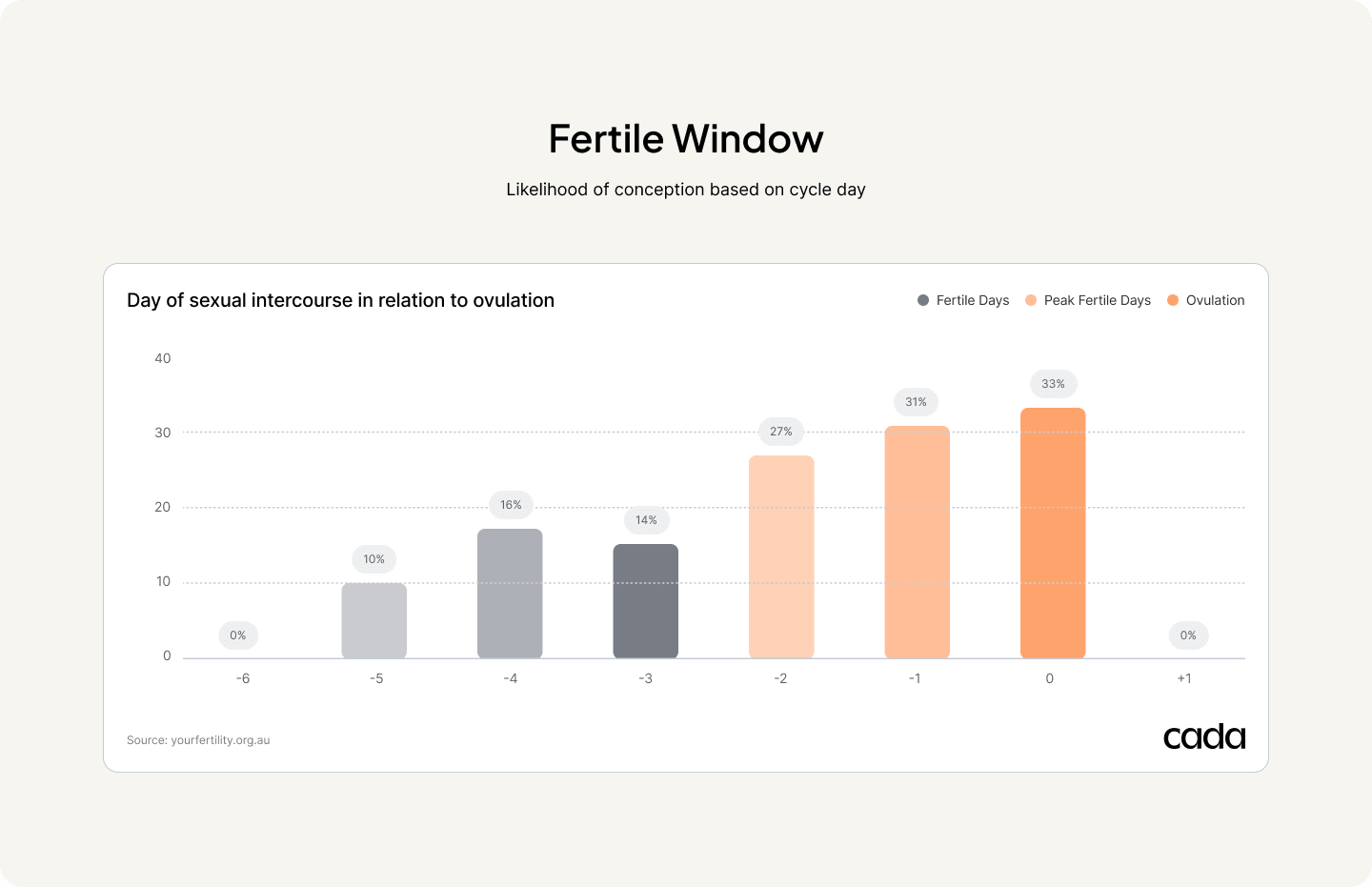Click the 0% label above day +1
This screenshot has width=1372, height=887.
1188,635
